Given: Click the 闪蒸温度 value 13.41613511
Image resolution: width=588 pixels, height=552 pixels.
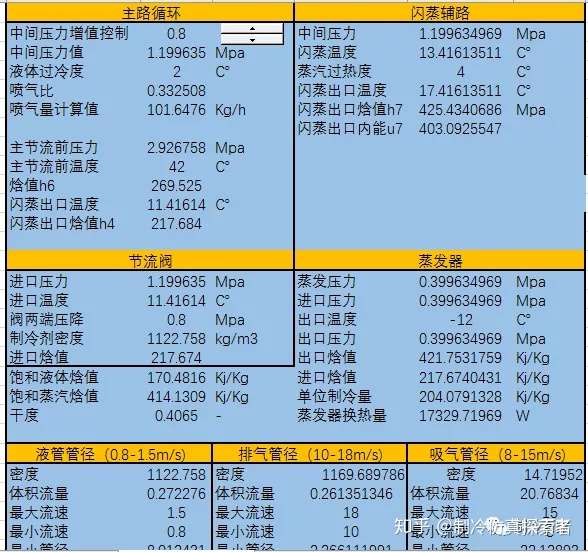Looking at the screenshot, I should (x=460, y=53).
